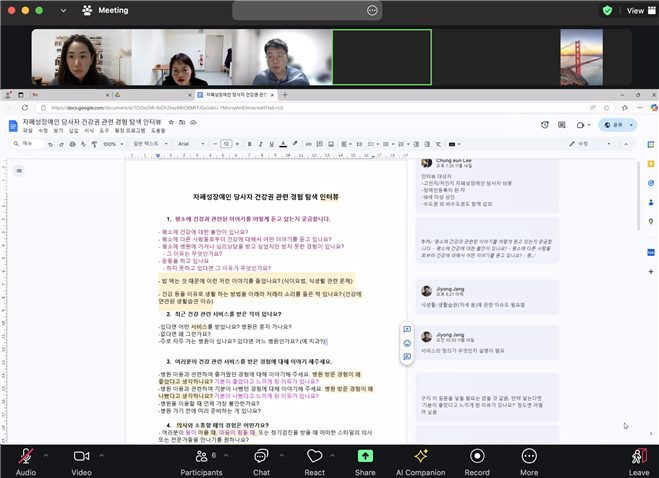
Task: Toggle italic formatting
Action: coord(261,144)
